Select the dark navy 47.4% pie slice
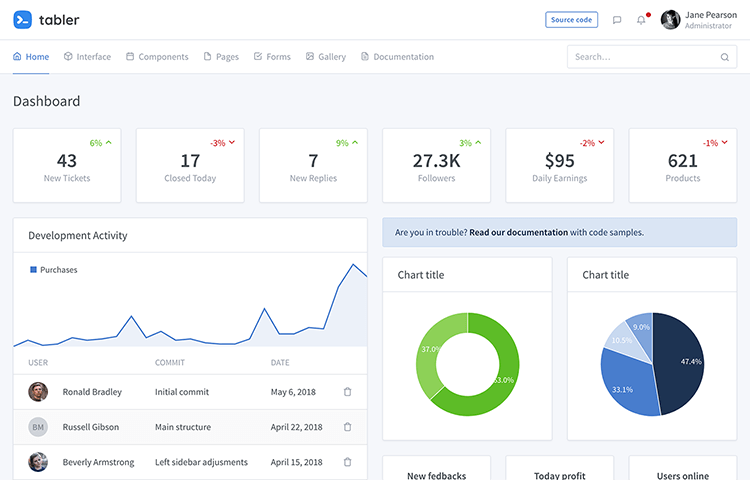This screenshot has width=750, height=480. [679, 363]
